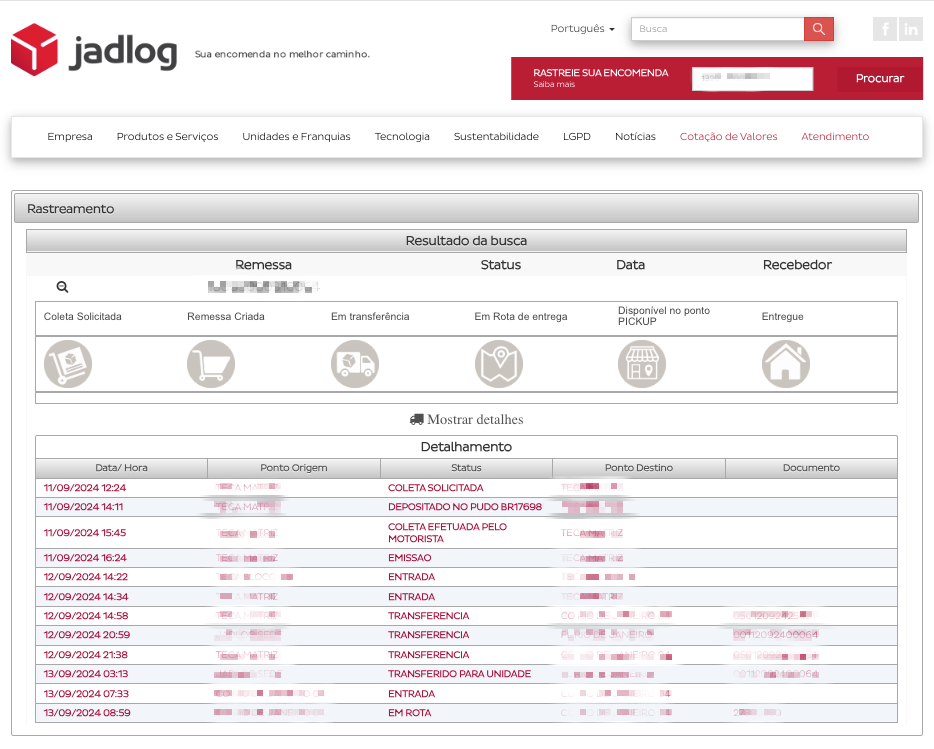934x749 pixels.
Task: Click the tracking number input field
Action: coord(752,78)
